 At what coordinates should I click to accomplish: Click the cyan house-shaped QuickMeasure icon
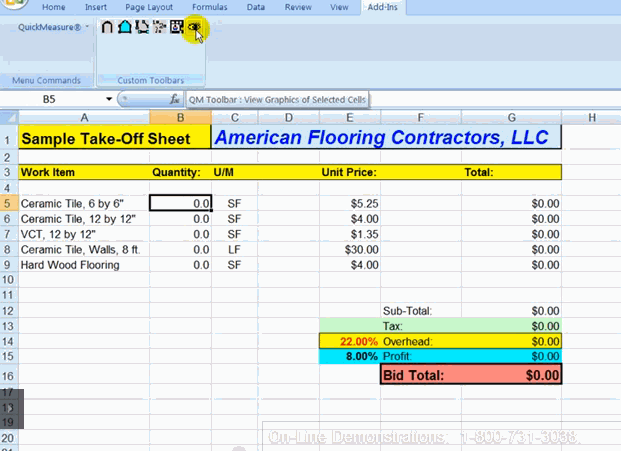pos(125,27)
